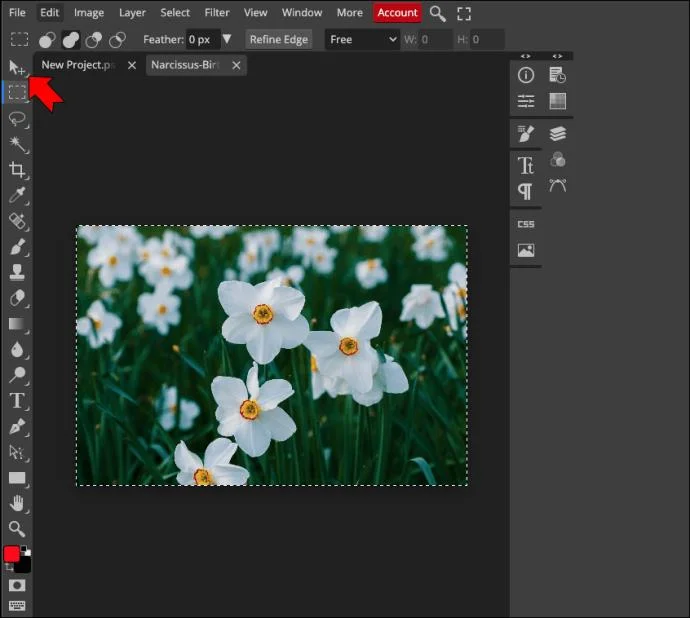Toggle Quick Mask mode
The width and height of the screenshot is (690, 618).
pos(17,585)
